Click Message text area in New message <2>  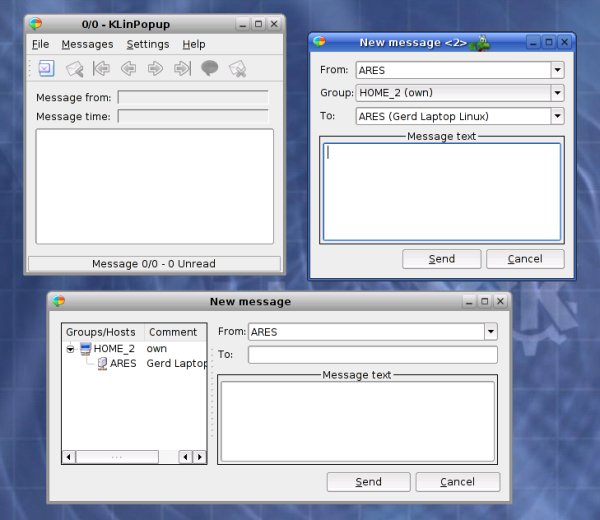click(442, 192)
